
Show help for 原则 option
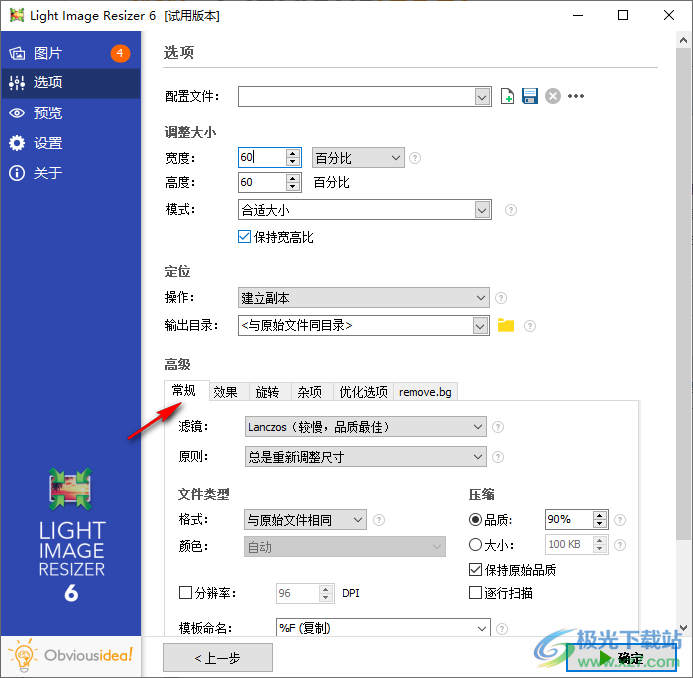click(x=498, y=457)
